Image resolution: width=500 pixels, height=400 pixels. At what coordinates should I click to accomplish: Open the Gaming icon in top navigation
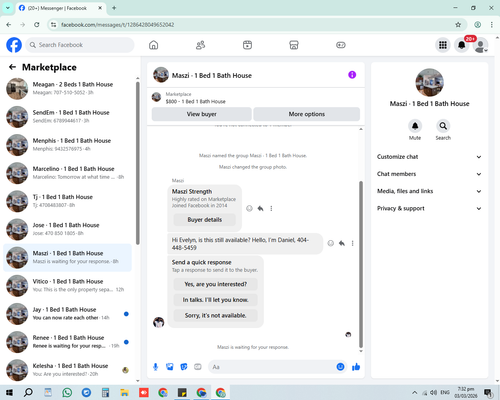[x=341, y=45]
